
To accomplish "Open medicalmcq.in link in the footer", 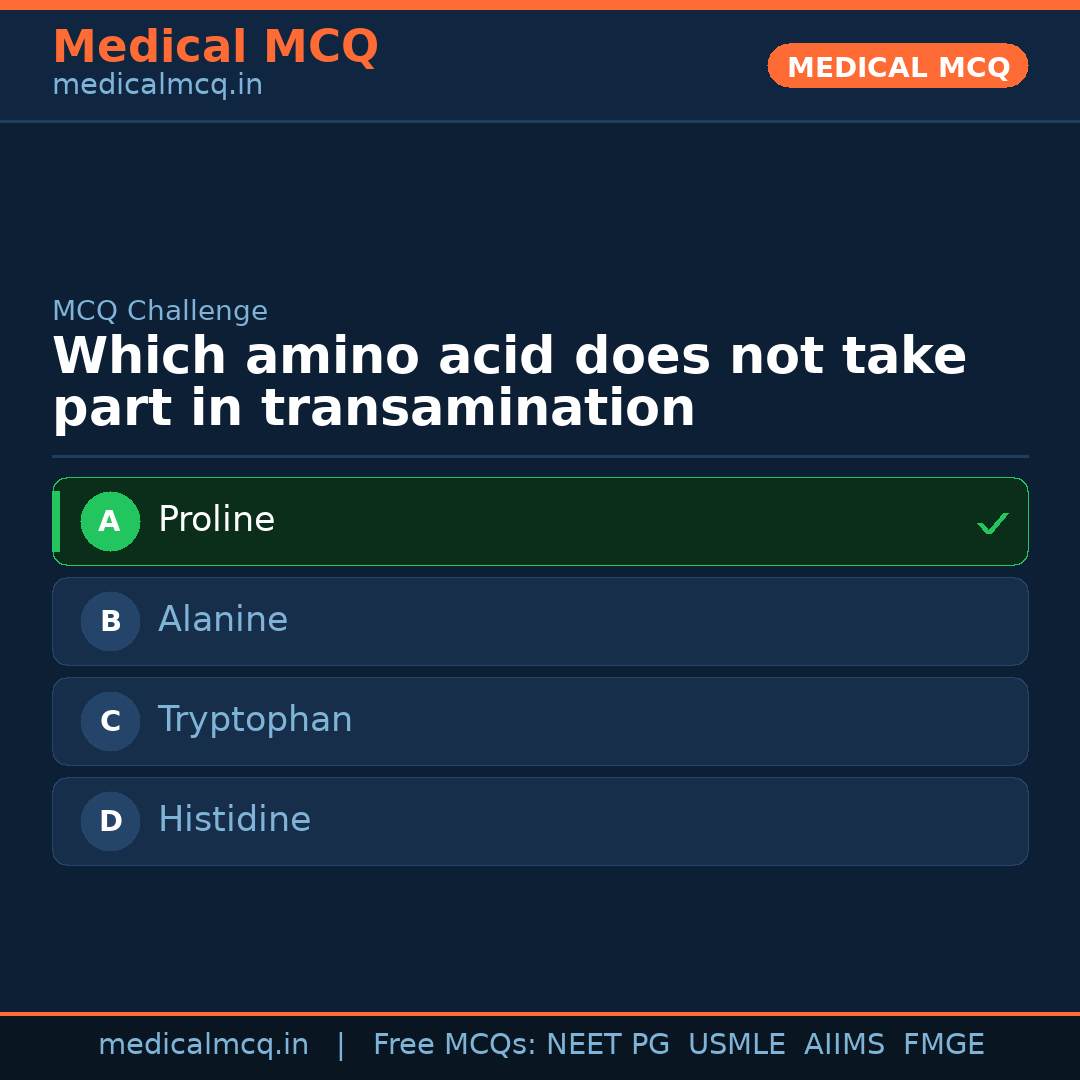I will click(203, 1045).
